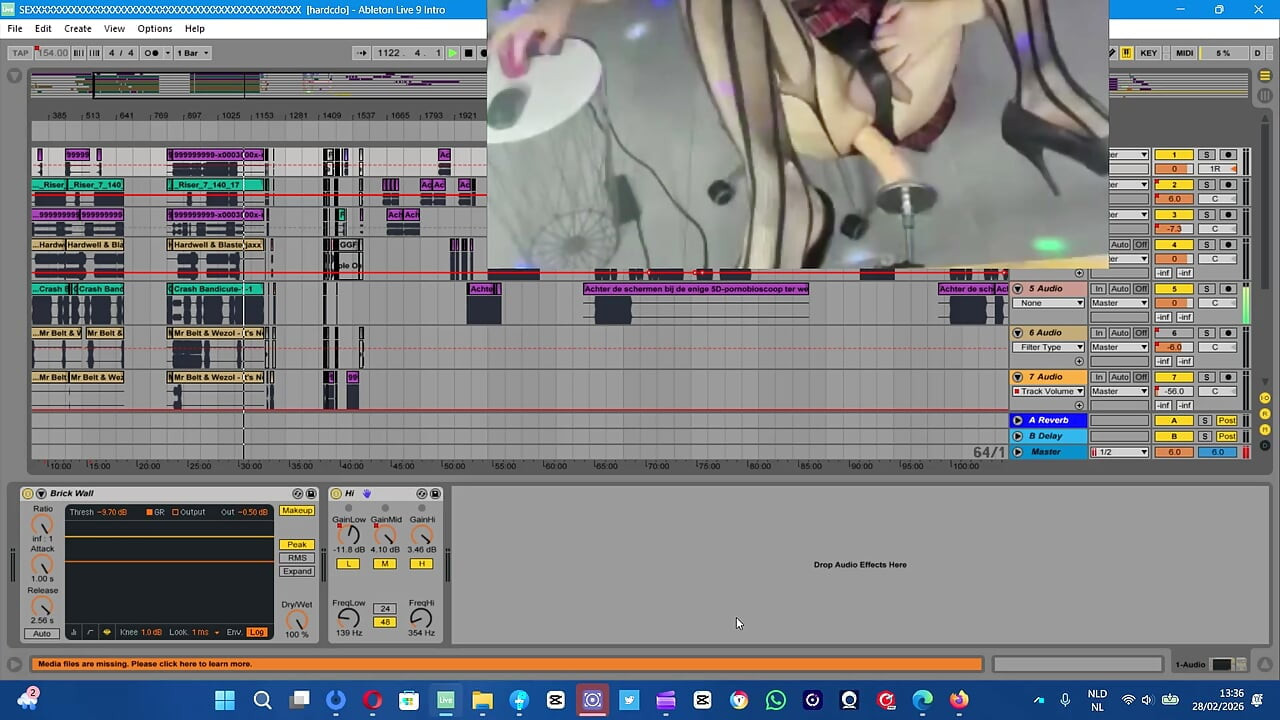Select the transfer curve view icon
Image resolution: width=1280 pixels, height=720 pixels.
click(x=90, y=632)
